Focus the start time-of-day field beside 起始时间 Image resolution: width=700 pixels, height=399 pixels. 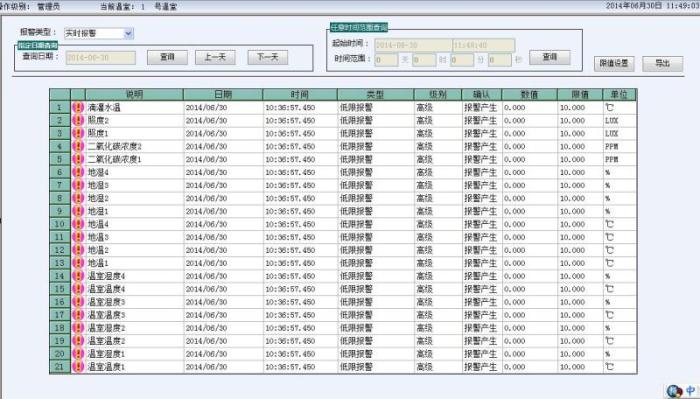pos(484,45)
